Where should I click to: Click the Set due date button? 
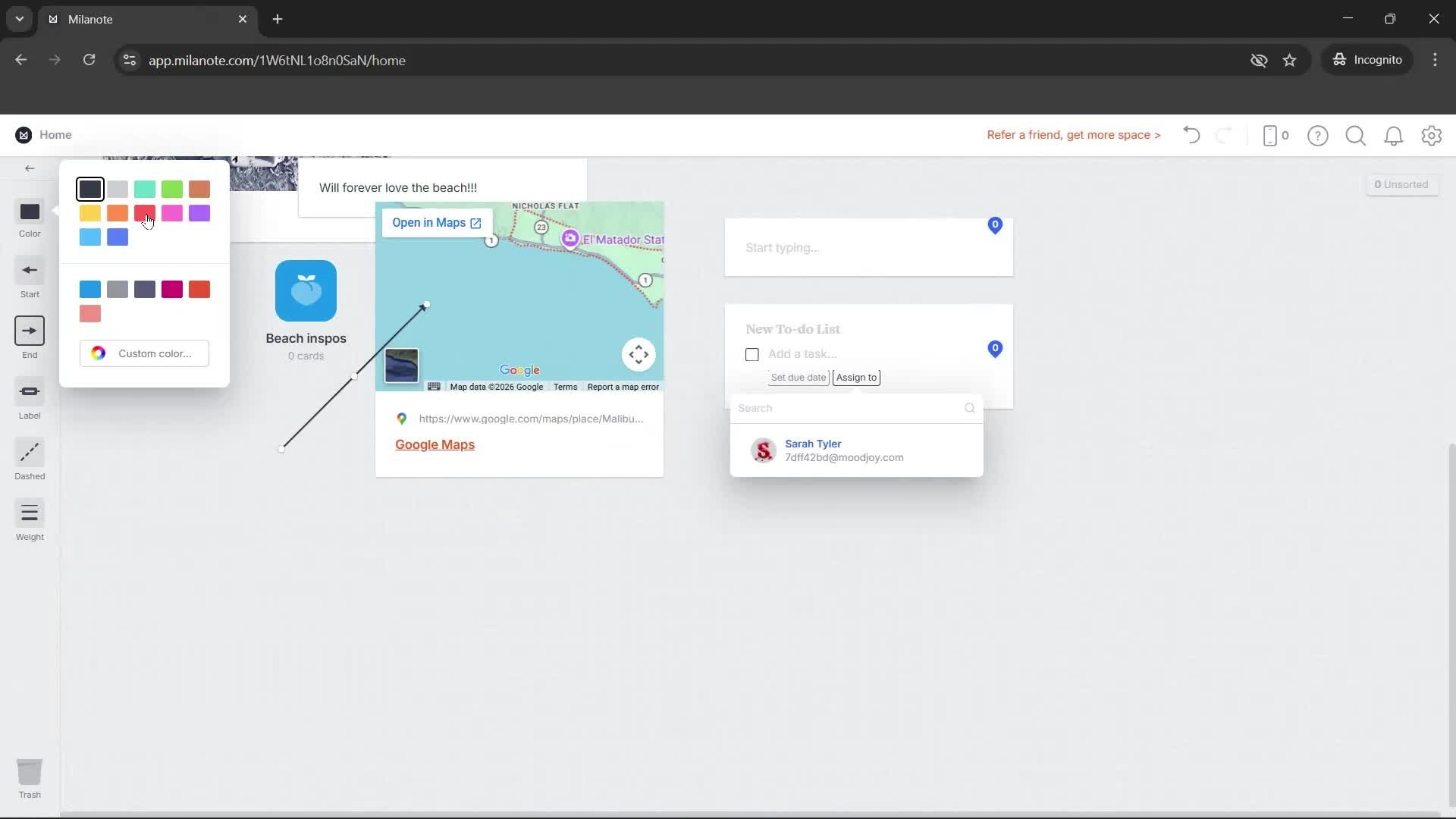[x=798, y=377]
